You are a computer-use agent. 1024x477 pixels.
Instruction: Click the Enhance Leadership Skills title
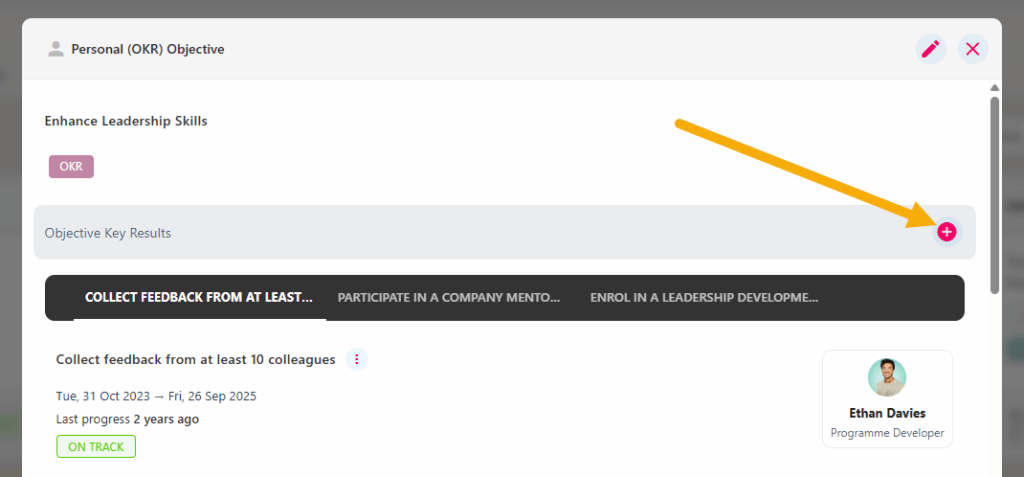[126, 121]
